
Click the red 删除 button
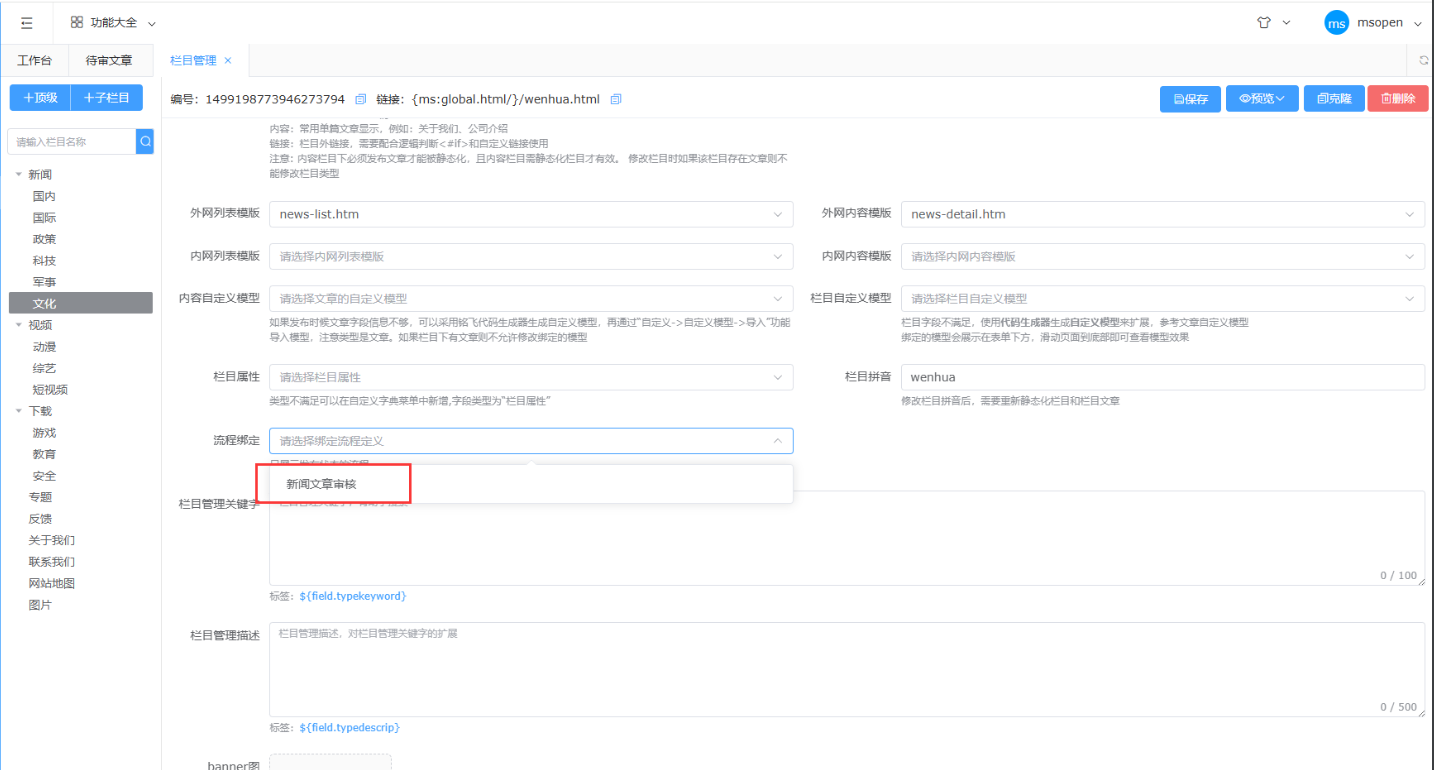[1397, 99]
